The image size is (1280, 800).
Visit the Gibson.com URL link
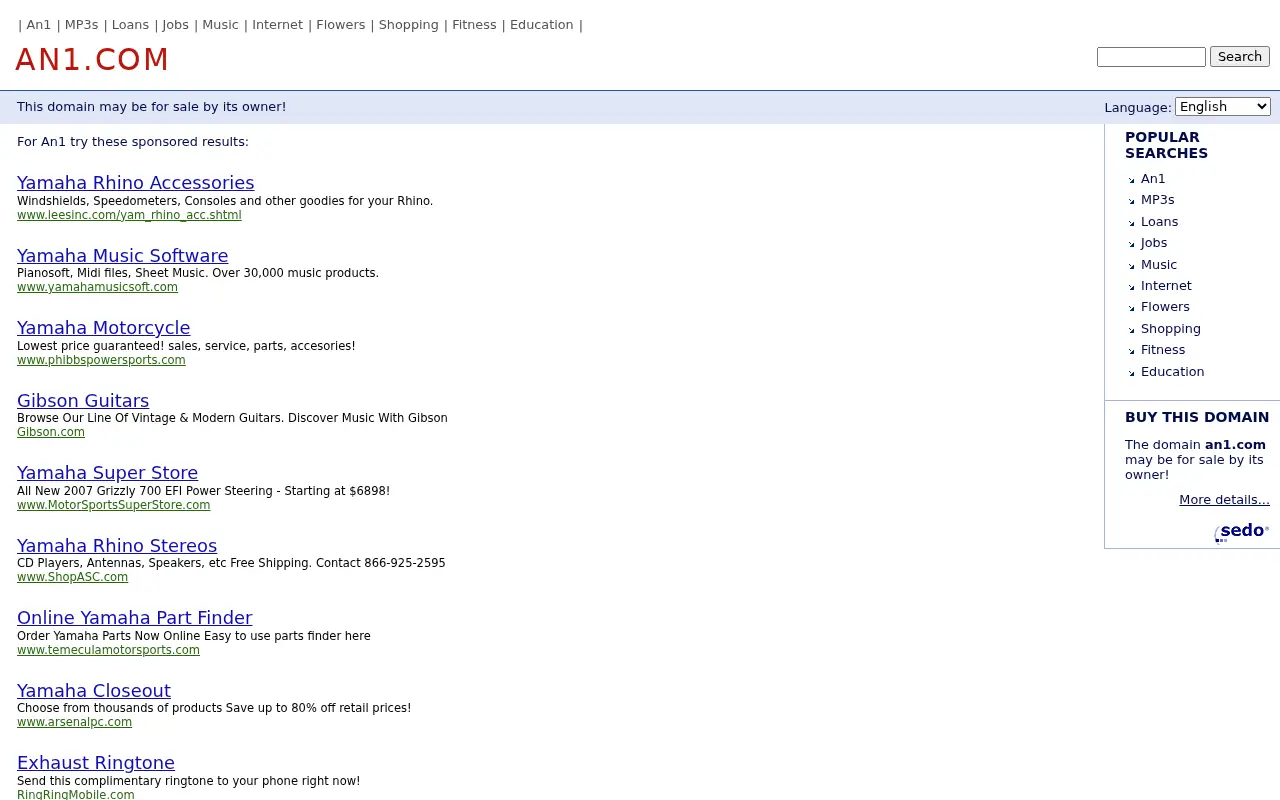click(51, 432)
